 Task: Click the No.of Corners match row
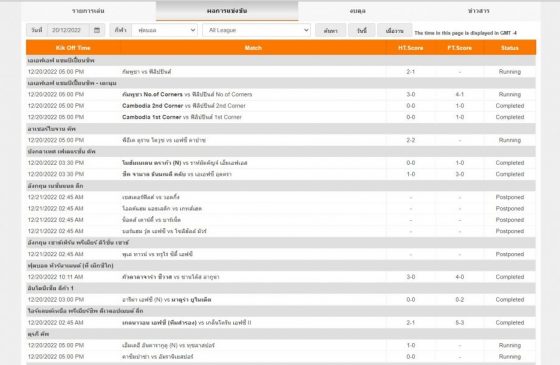tap(281, 94)
